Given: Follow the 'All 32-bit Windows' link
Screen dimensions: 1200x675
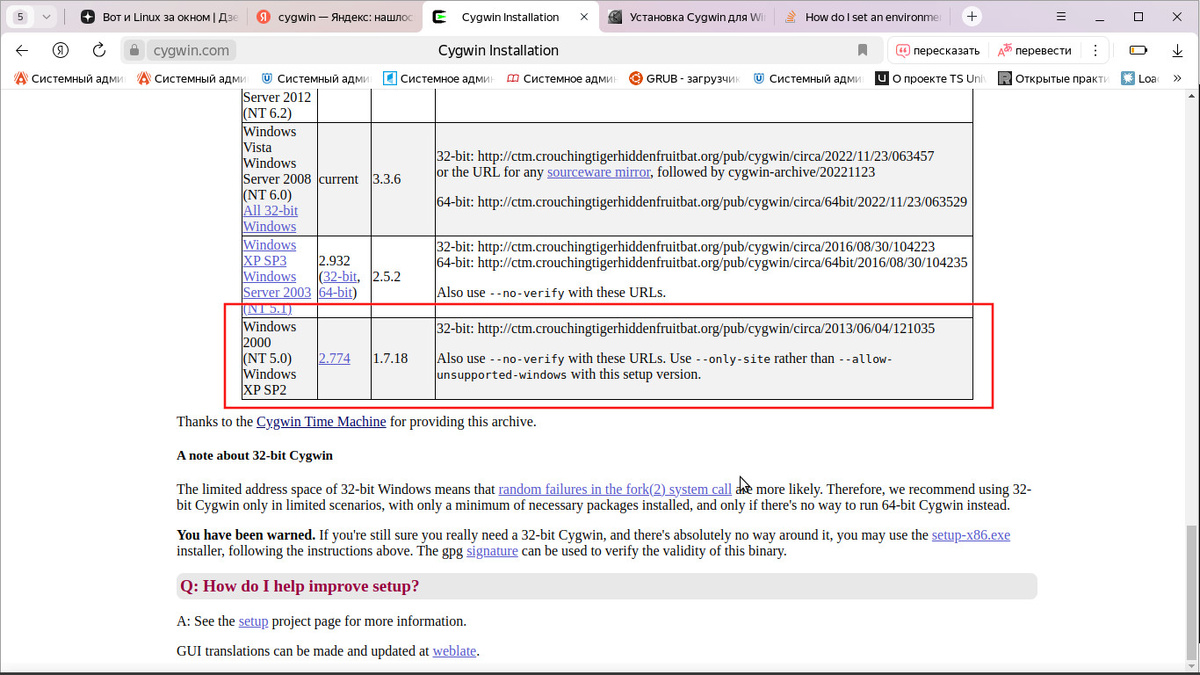Looking at the screenshot, I should [x=270, y=218].
